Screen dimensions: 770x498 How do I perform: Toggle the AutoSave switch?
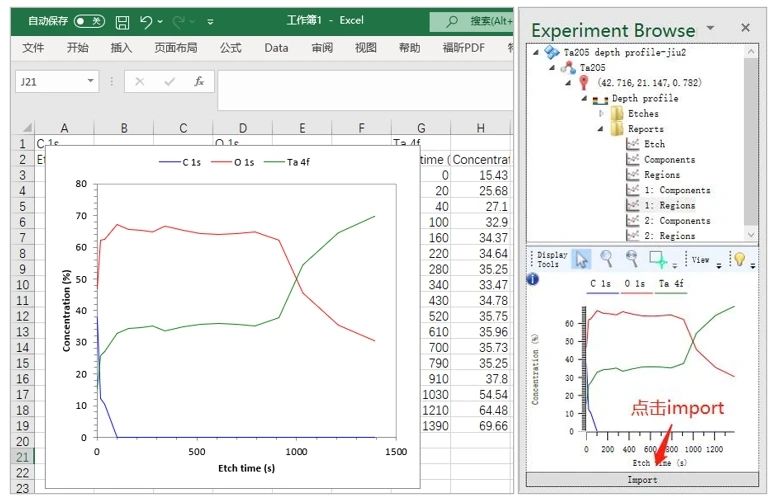pyautogui.click(x=89, y=21)
